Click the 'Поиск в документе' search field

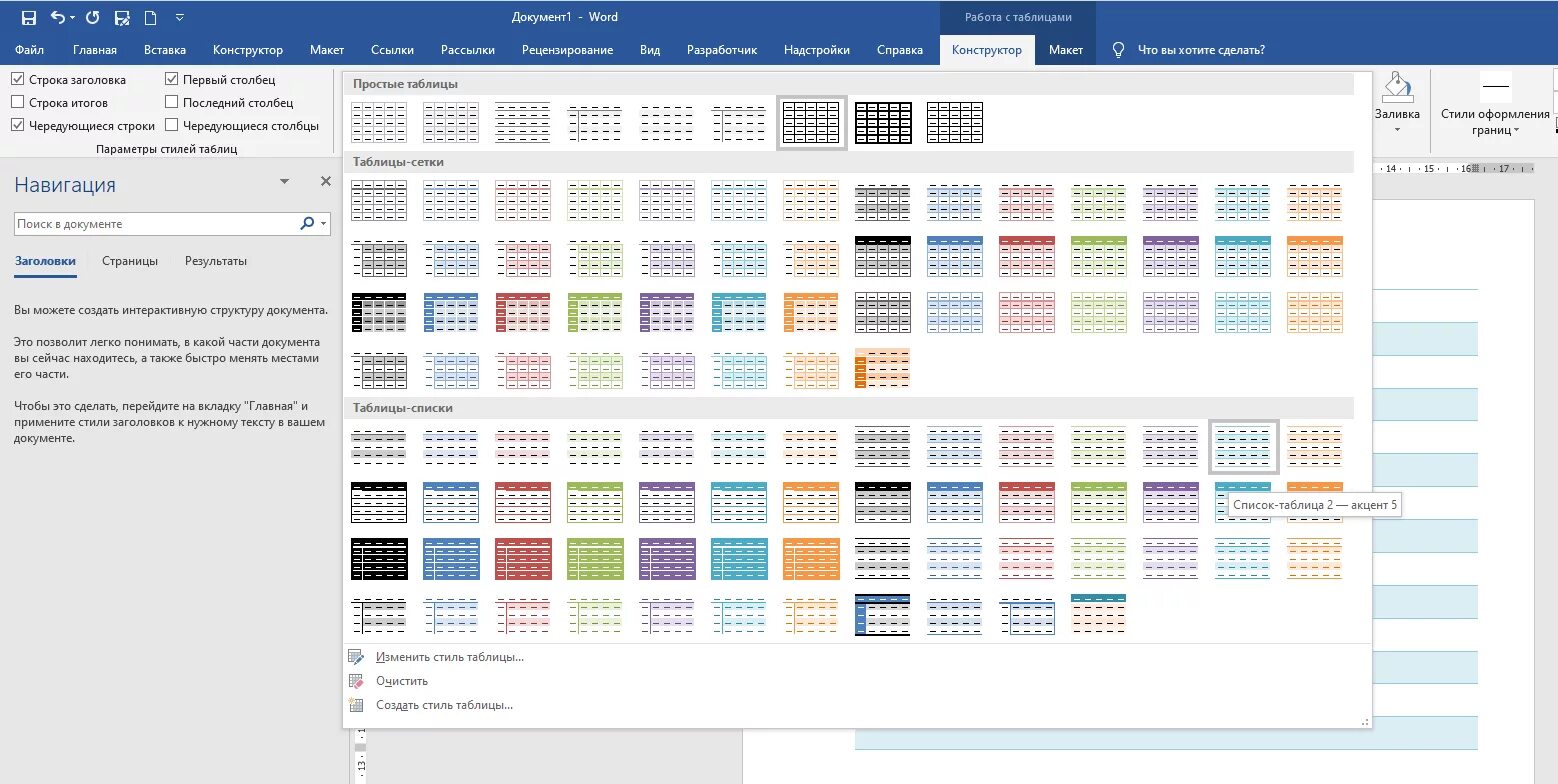click(x=157, y=224)
